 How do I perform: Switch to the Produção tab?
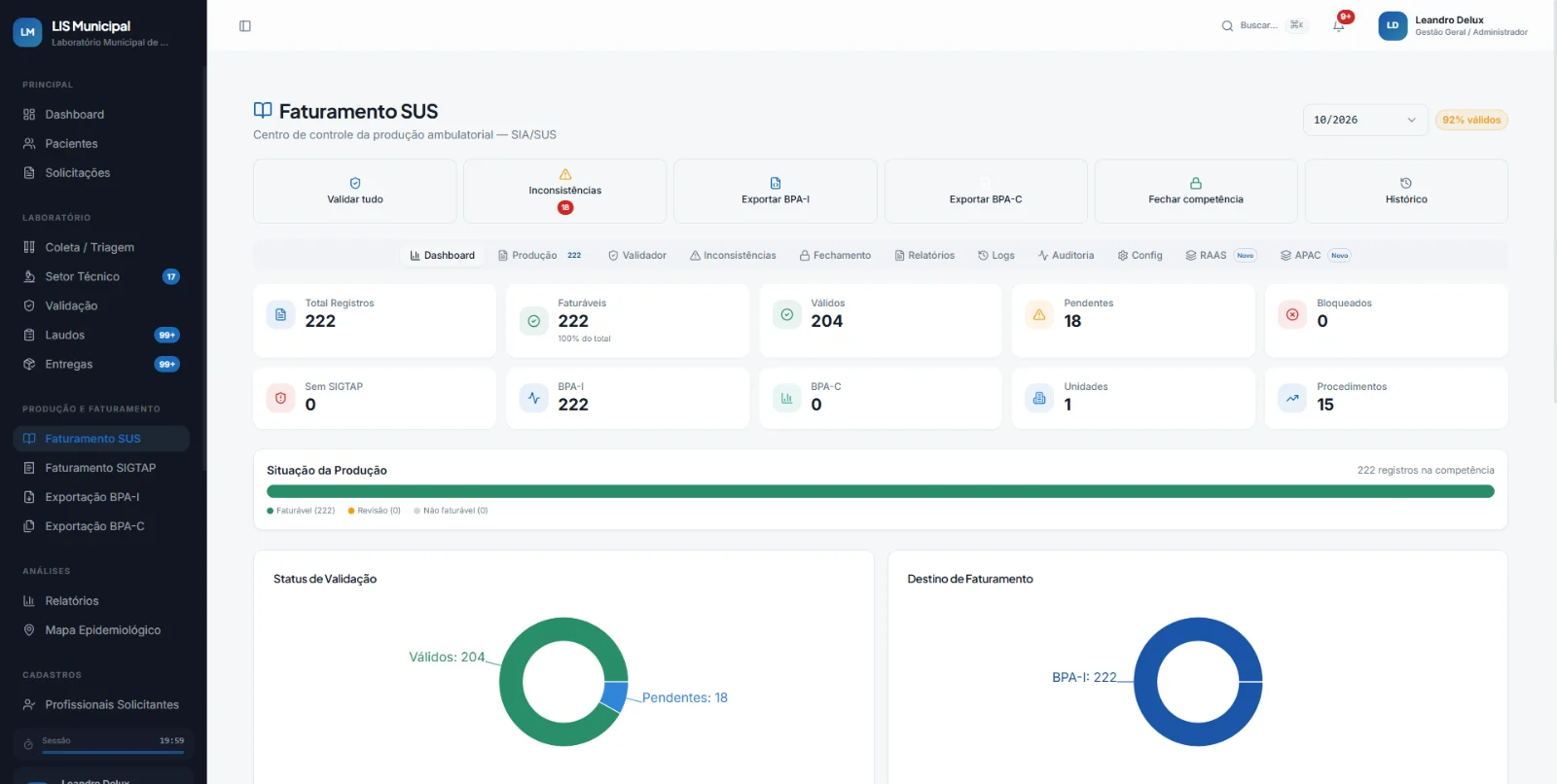click(x=540, y=256)
